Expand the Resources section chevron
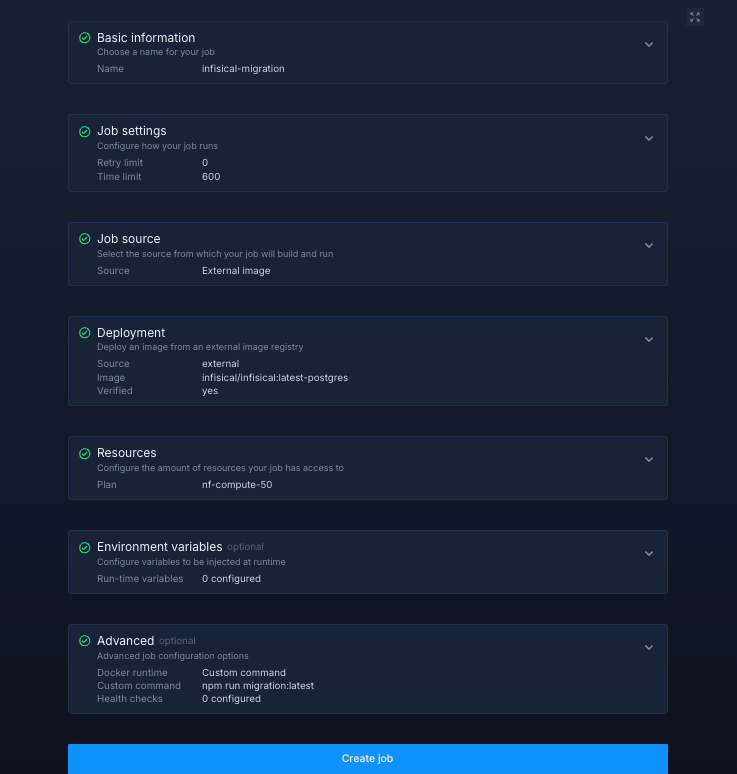 [x=648, y=460]
